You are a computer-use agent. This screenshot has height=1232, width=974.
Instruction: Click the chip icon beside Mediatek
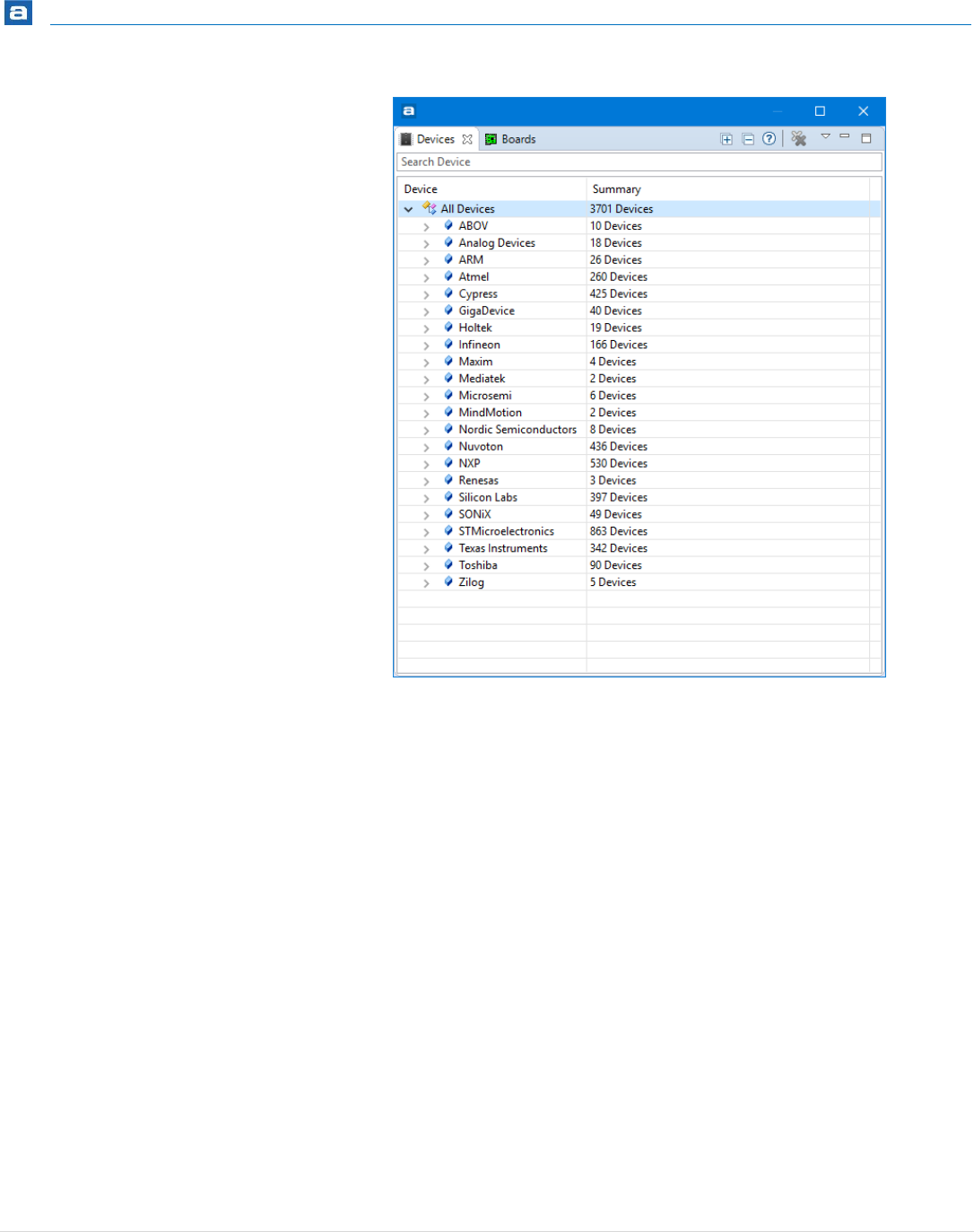(448, 379)
